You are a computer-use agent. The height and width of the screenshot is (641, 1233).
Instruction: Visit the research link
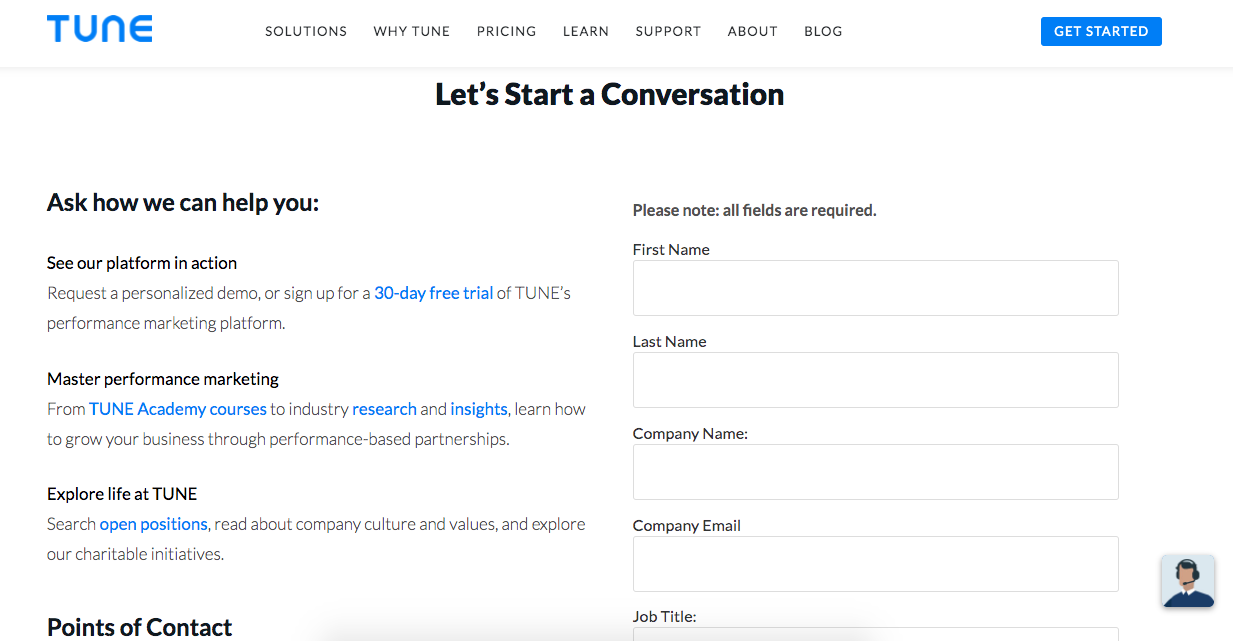pos(384,409)
